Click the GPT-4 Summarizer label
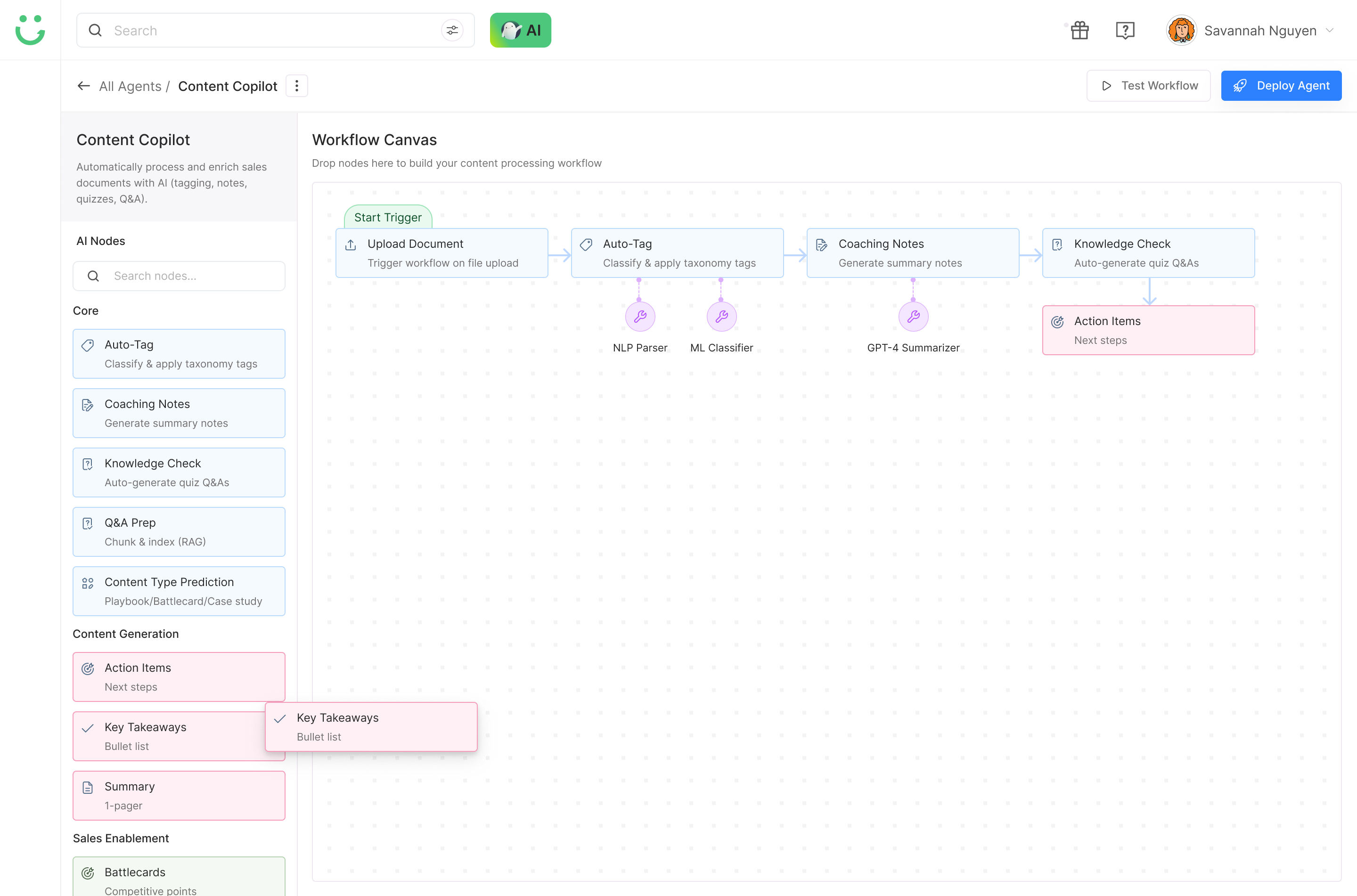This screenshot has height=896, width=1357. (913, 348)
